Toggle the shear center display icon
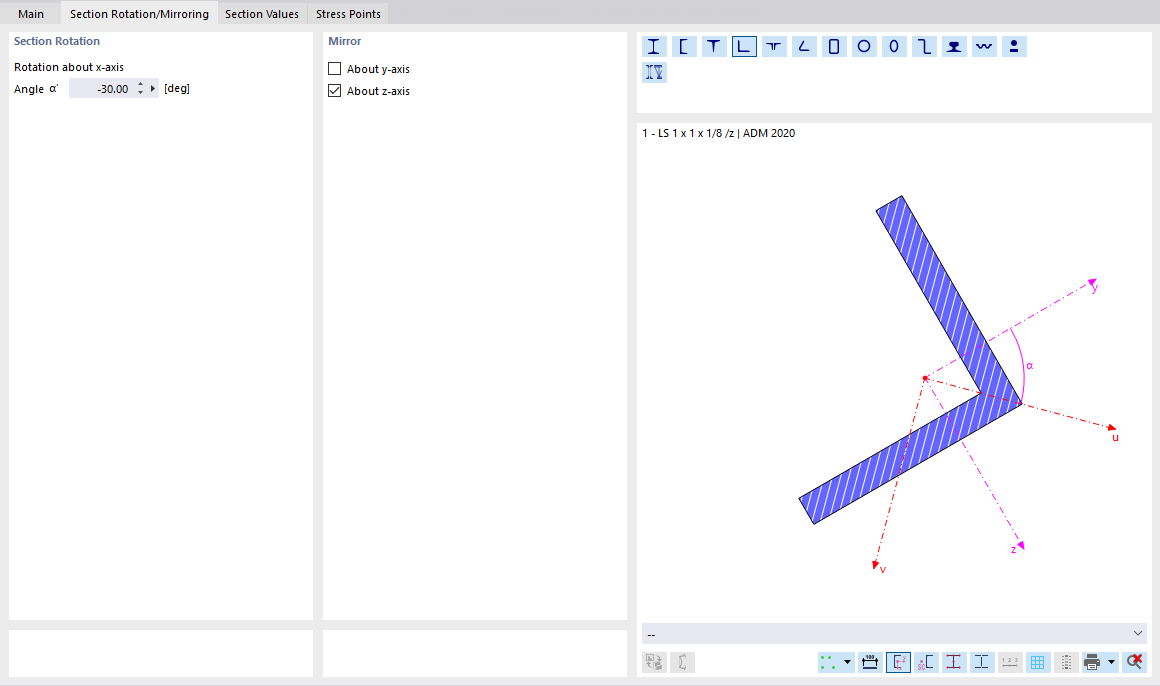Screen dimensions: 1160x686 pos(926,661)
